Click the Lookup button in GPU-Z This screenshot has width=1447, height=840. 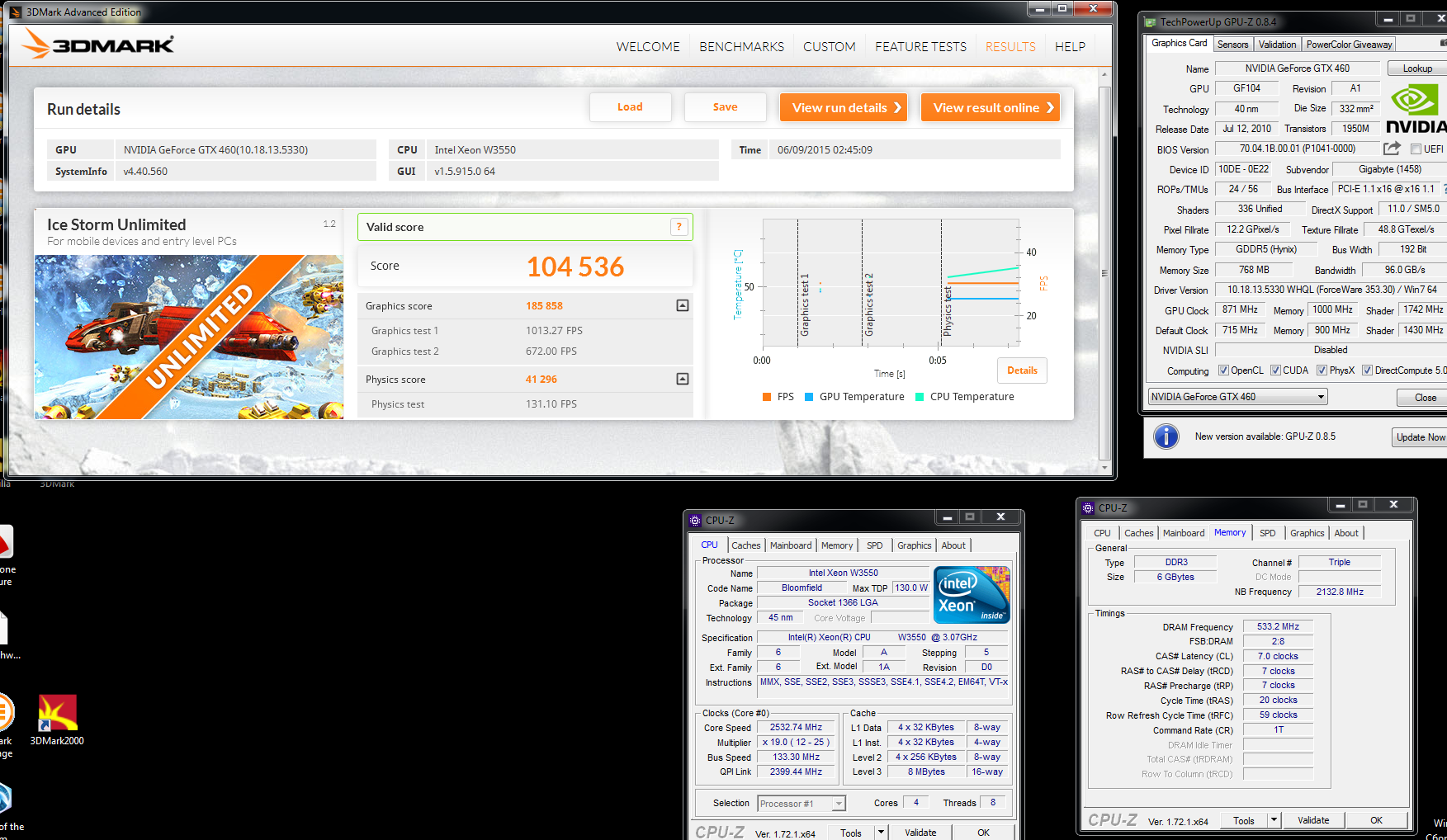point(1417,68)
